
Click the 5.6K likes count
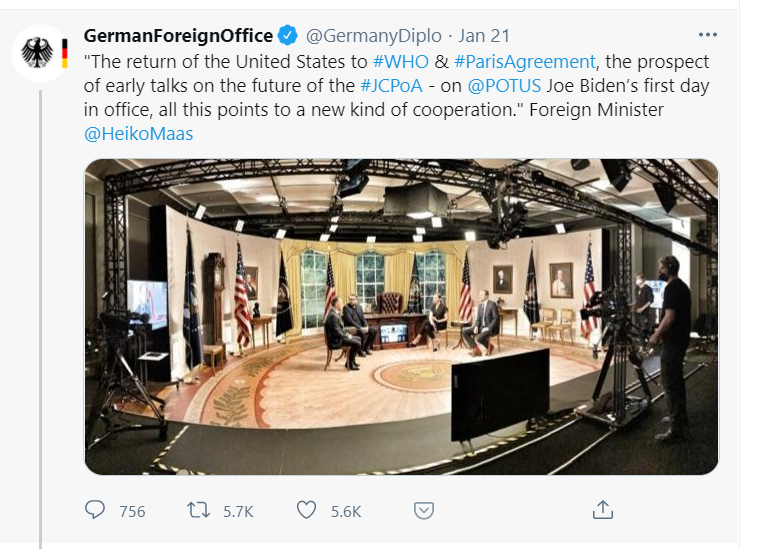(346, 511)
